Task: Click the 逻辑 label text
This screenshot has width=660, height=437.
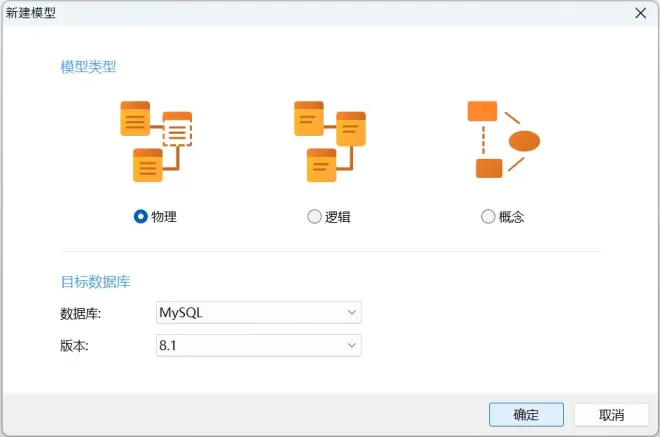Action: click(338, 217)
